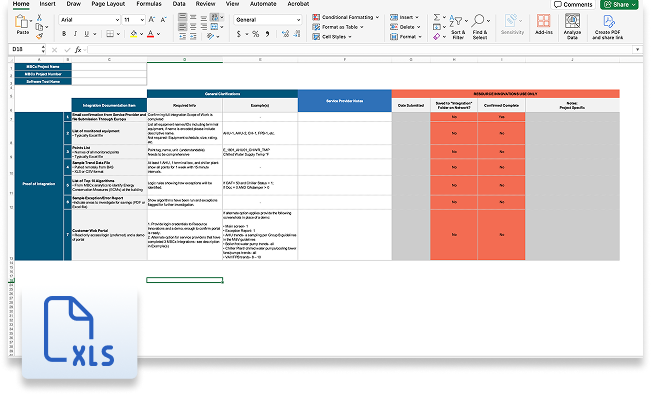Click the green Share button
Viewport: 651px width, 395px height.
tap(619, 5)
